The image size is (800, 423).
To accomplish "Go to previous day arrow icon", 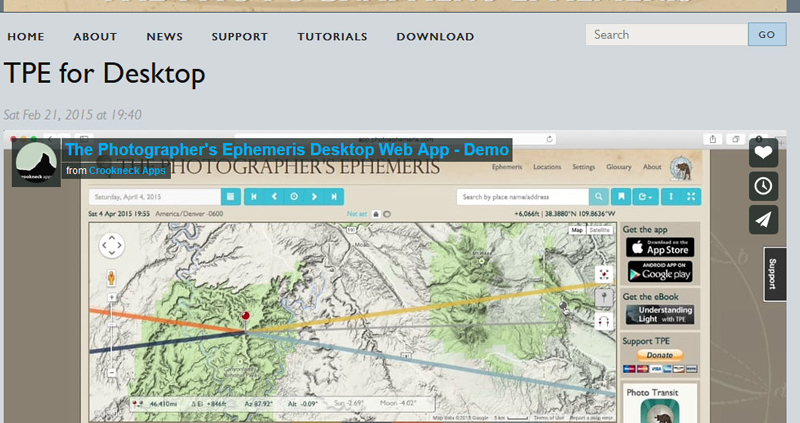I will point(274,196).
